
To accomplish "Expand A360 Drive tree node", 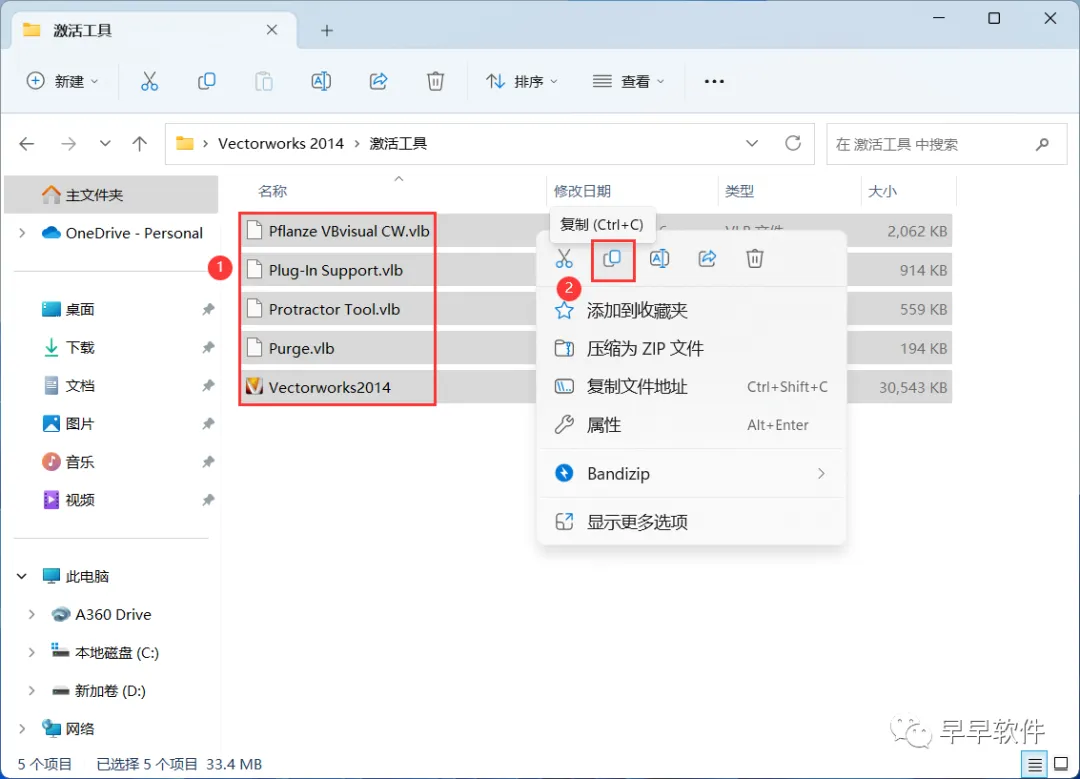I will click(x=32, y=614).
